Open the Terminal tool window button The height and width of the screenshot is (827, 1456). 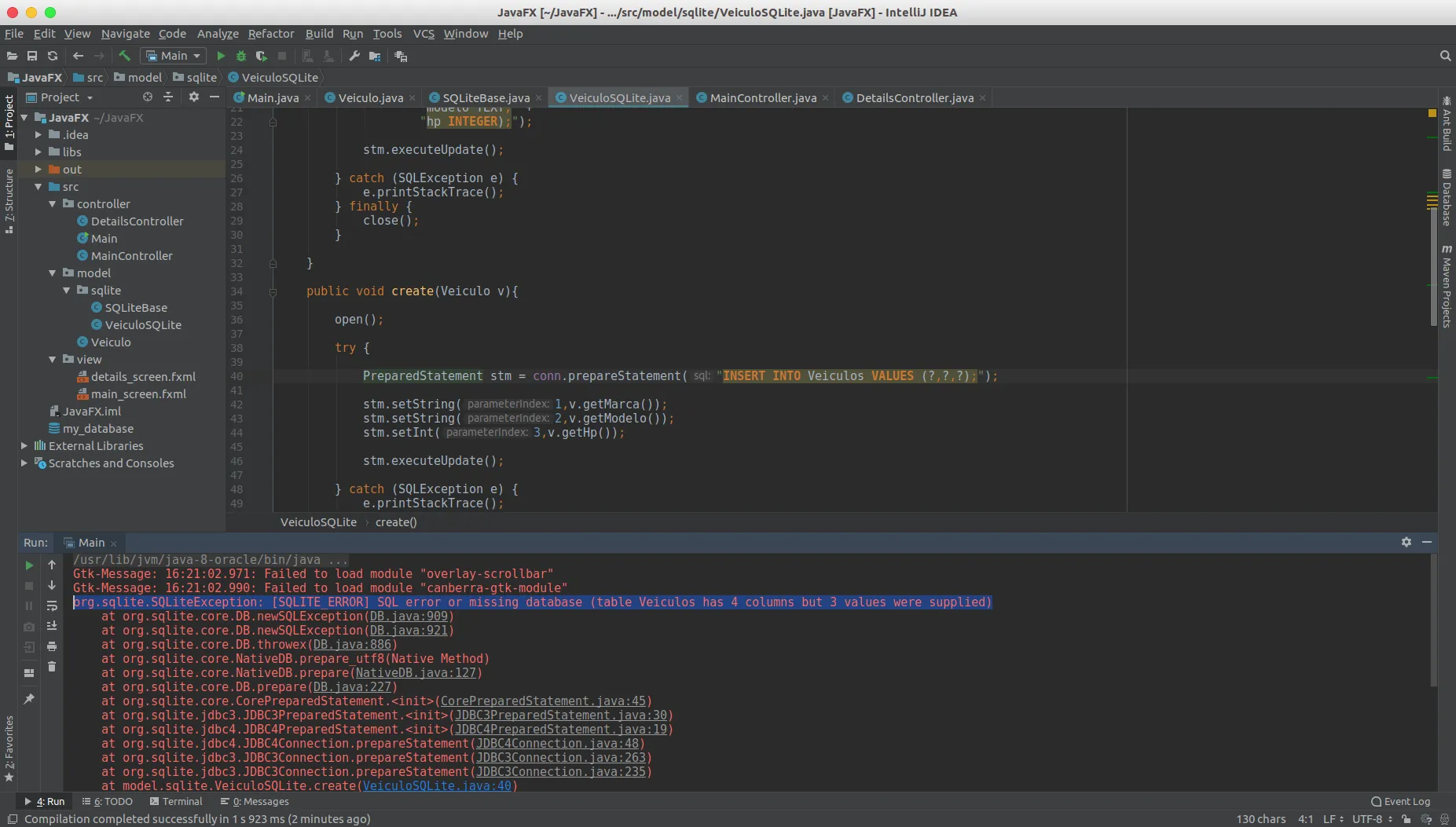(x=176, y=801)
